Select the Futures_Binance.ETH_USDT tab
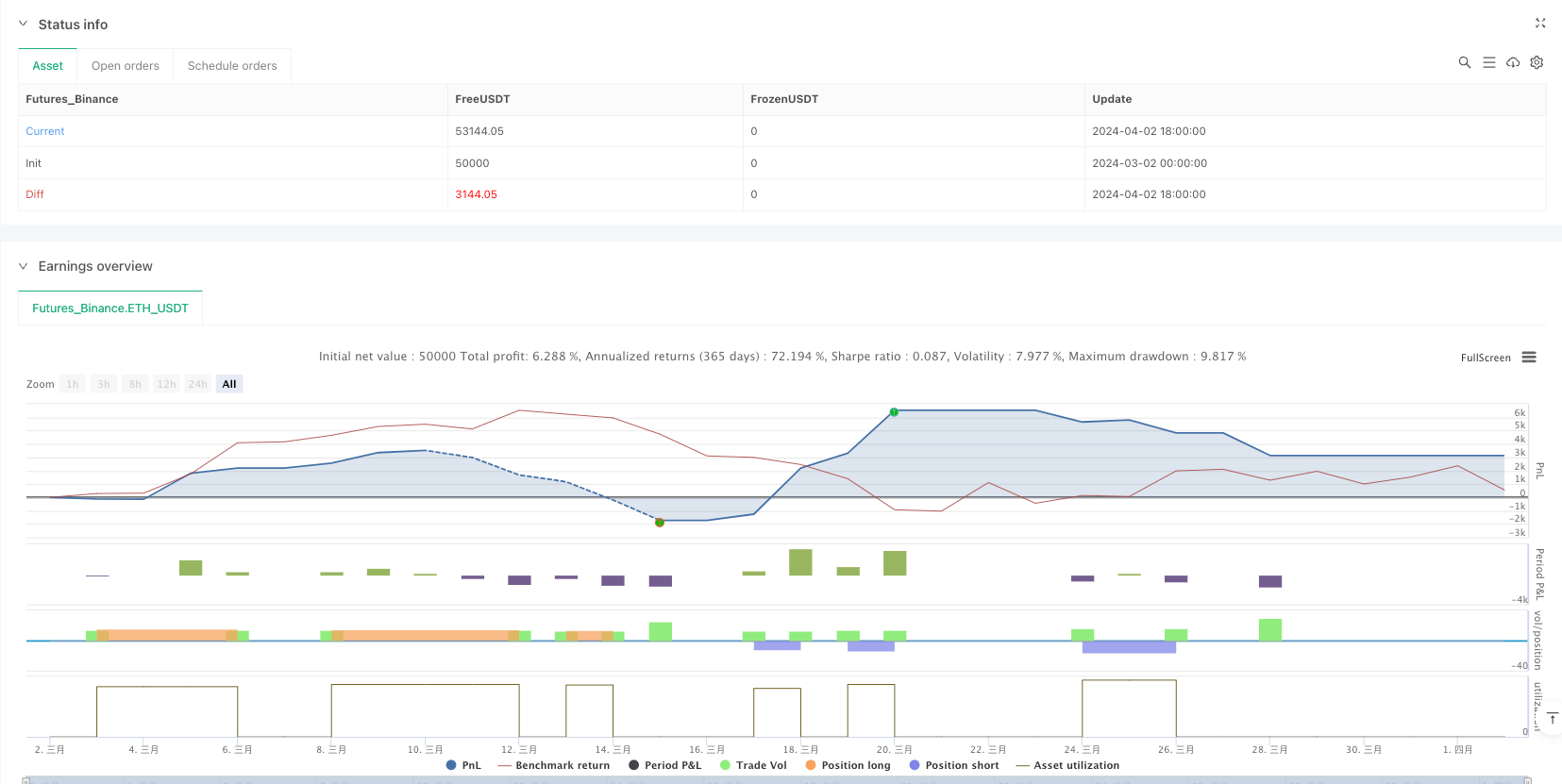This screenshot has height=784, width=1562. click(x=110, y=309)
